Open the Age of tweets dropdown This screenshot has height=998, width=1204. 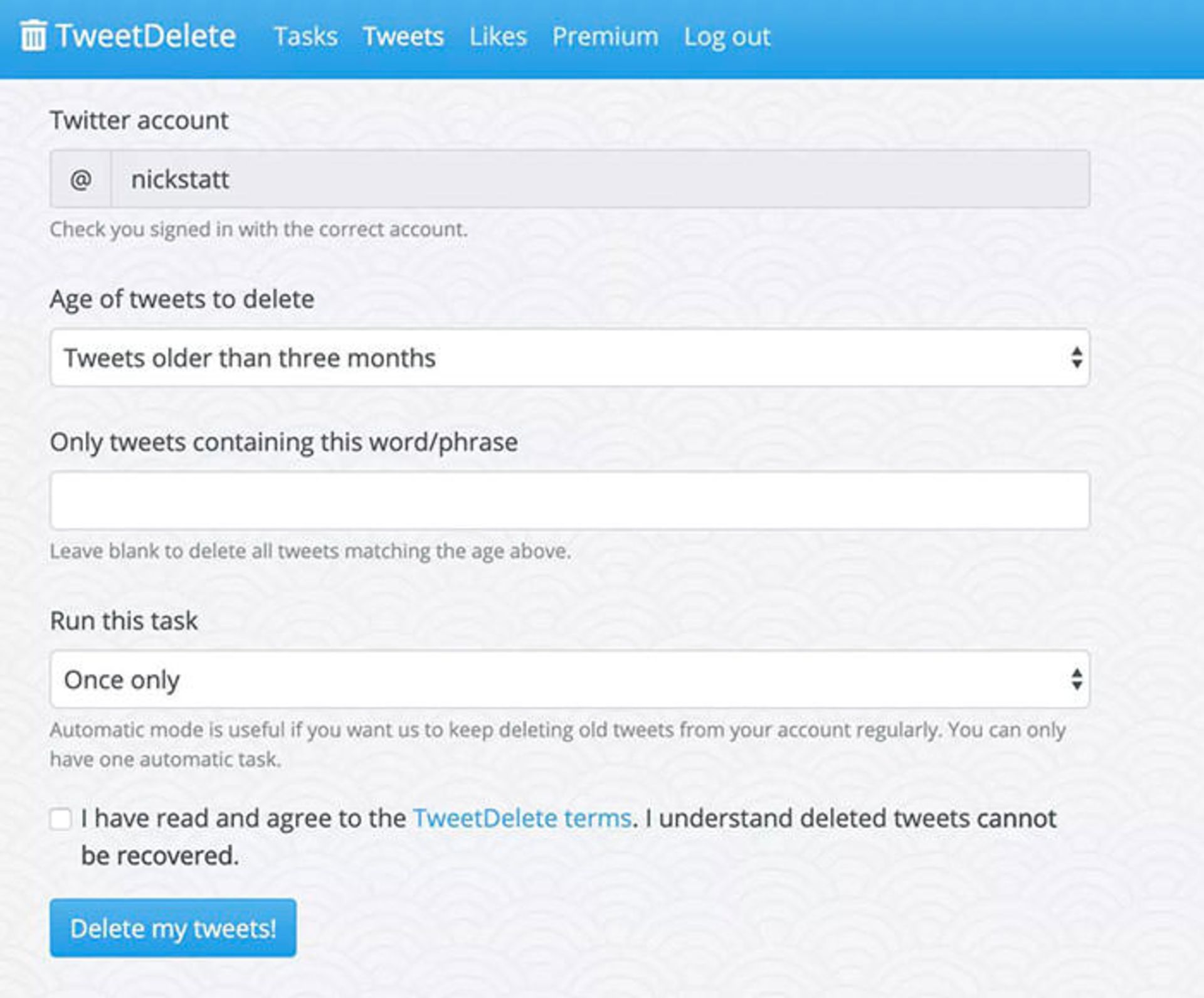[570, 358]
